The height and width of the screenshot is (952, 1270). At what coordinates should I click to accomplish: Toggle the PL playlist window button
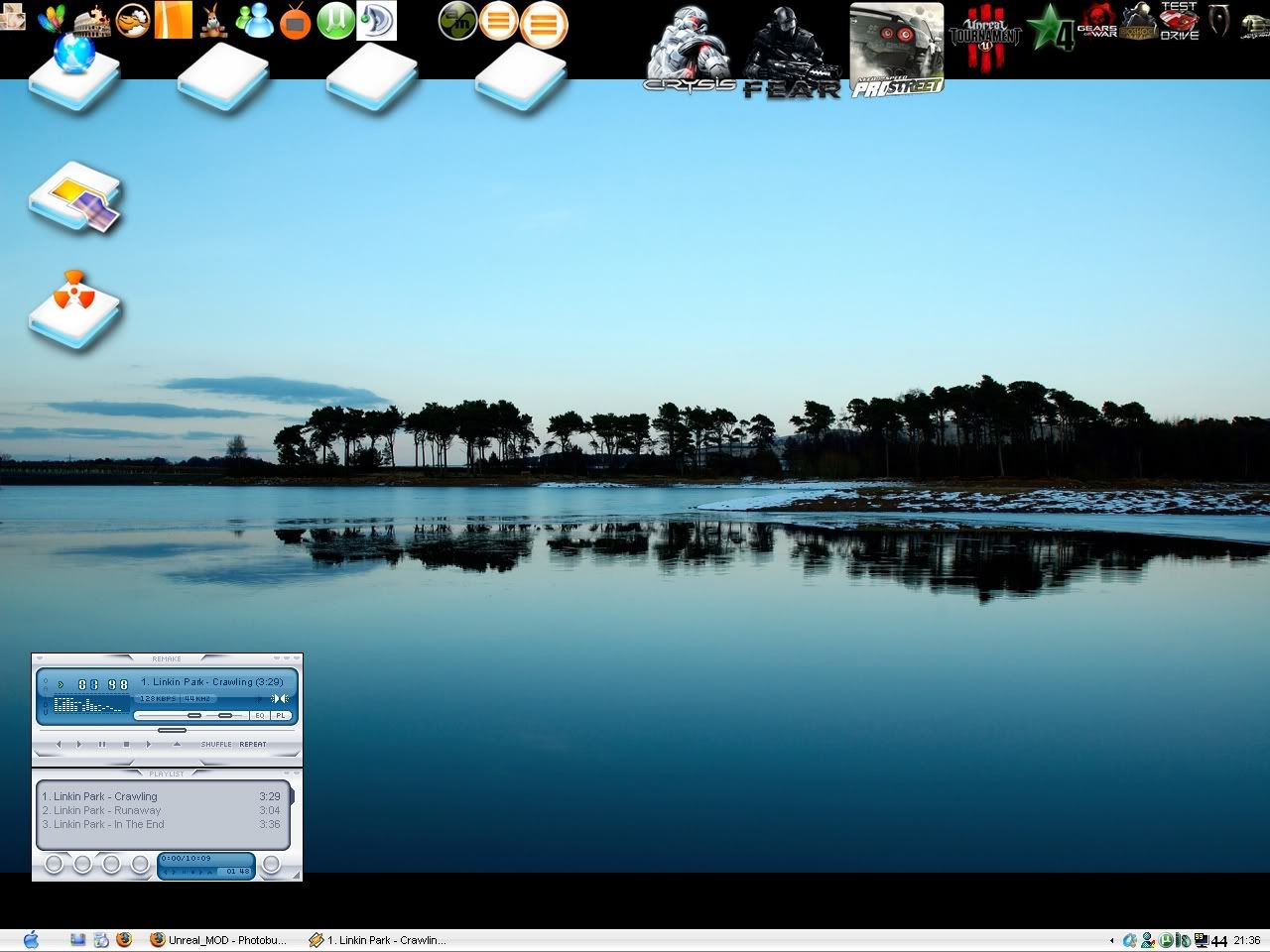(280, 715)
